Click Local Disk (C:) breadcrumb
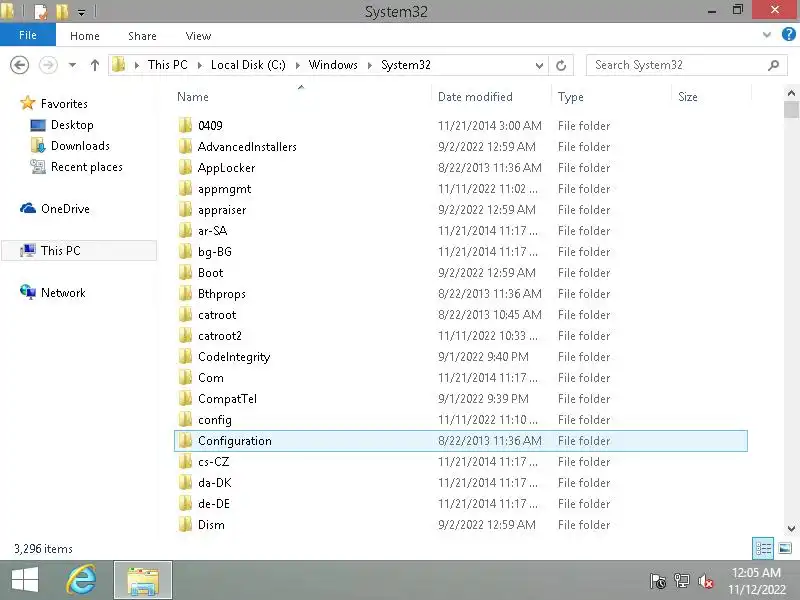 [x=248, y=65]
